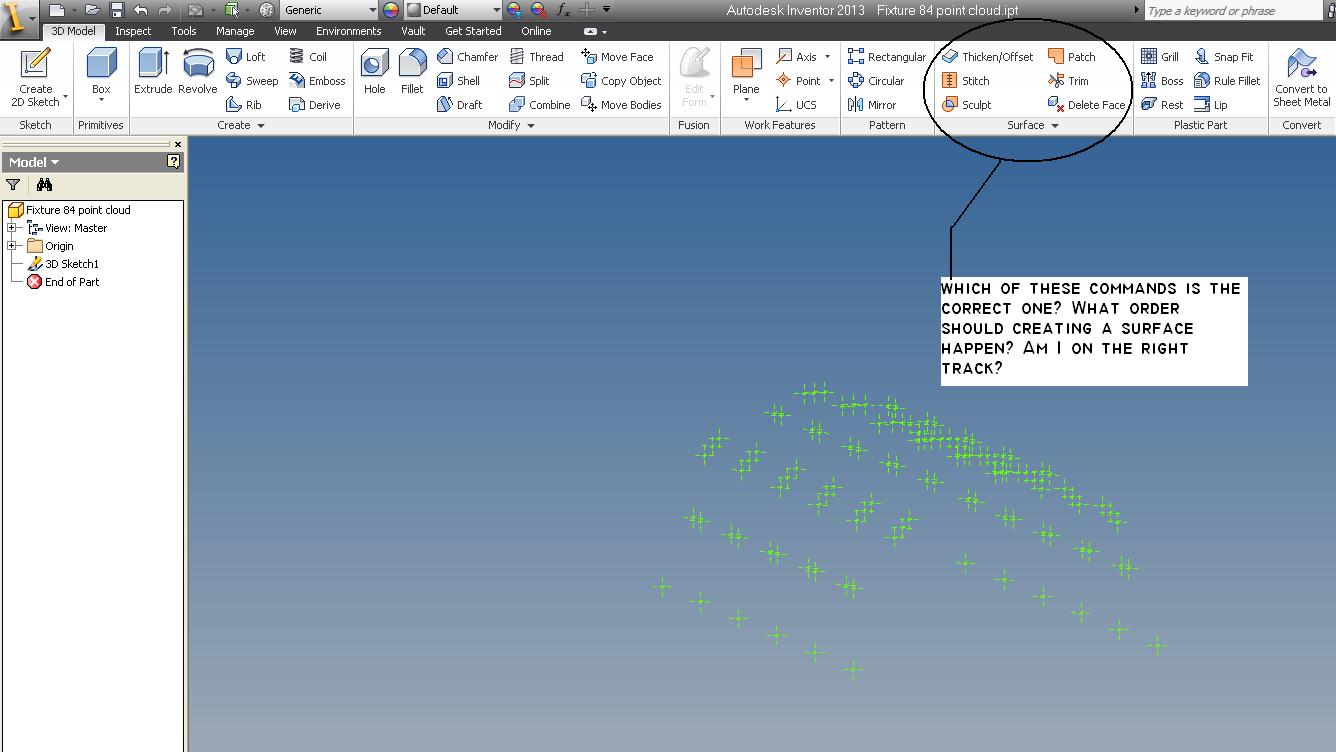Image resolution: width=1336 pixels, height=752 pixels.
Task: Switch to the View tab
Action: click(x=285, y=31)
